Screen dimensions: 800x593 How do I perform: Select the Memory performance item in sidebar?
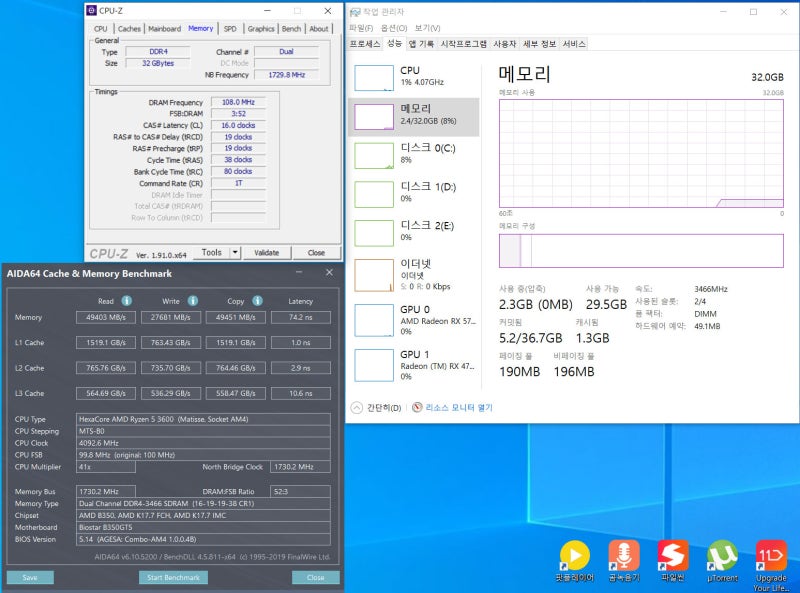coord(413,116)
